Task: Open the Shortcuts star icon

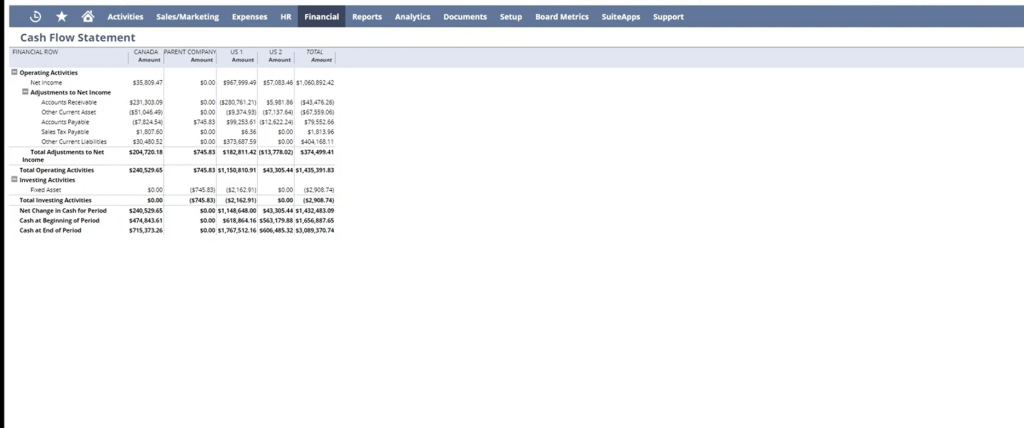Action: tap(61, 16)
